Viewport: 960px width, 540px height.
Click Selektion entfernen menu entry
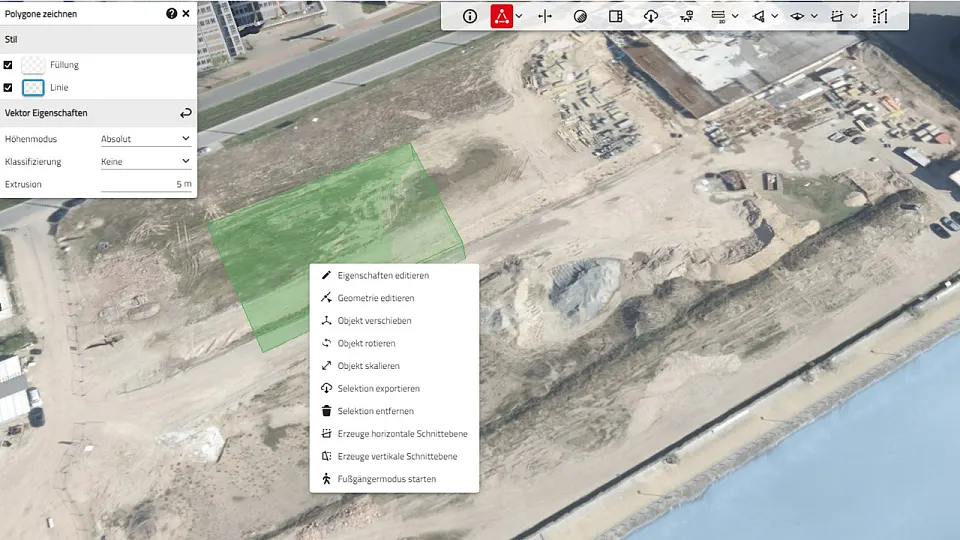click(x=375, y=411)
